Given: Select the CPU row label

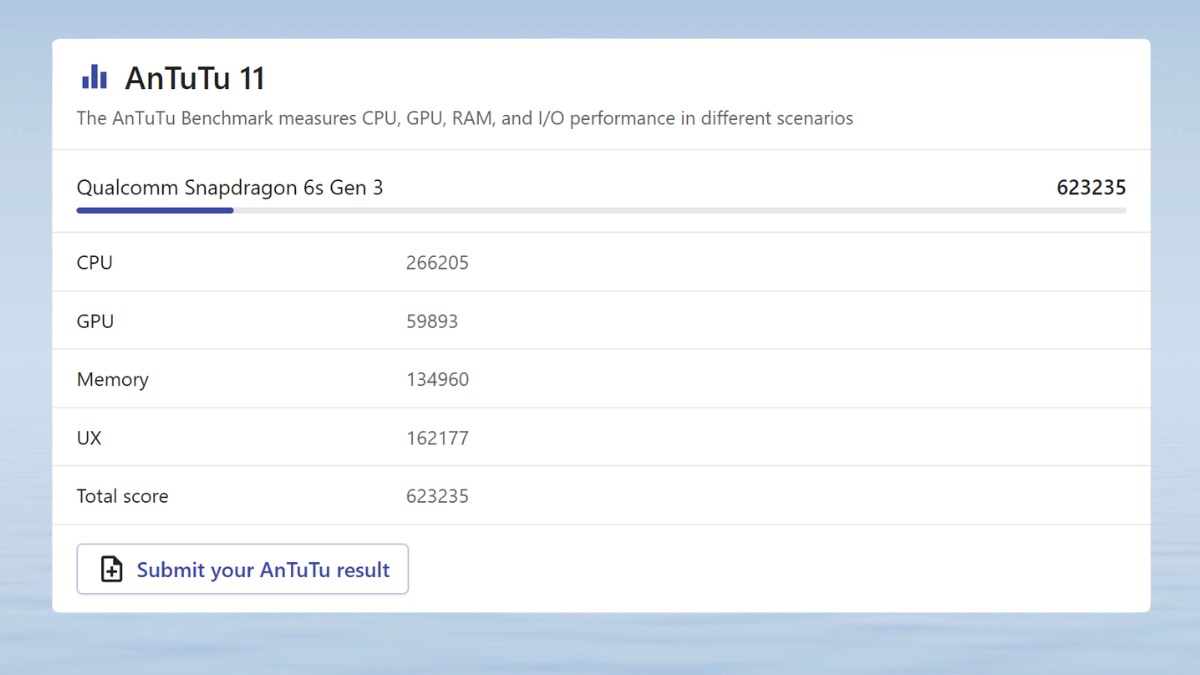Looking at the screenshot, I should (x=95, y=263).
